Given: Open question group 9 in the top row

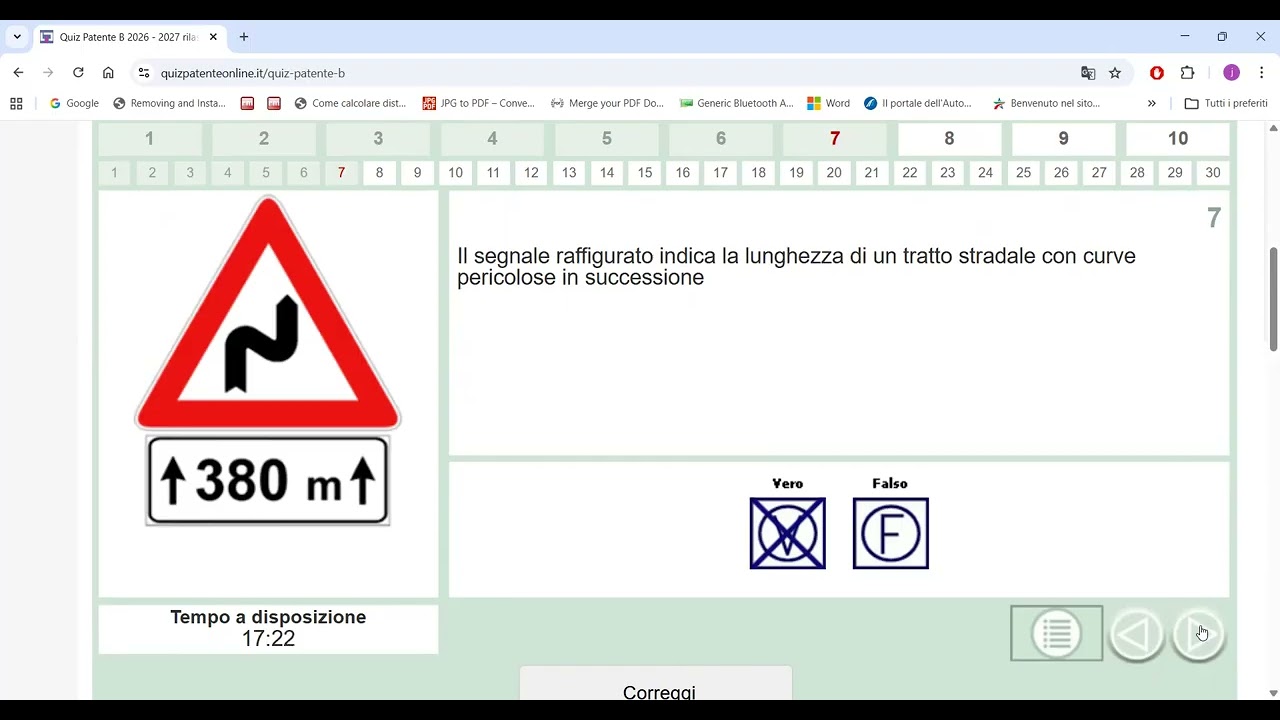Looking at the screenshot, I should pos(1063,139).
